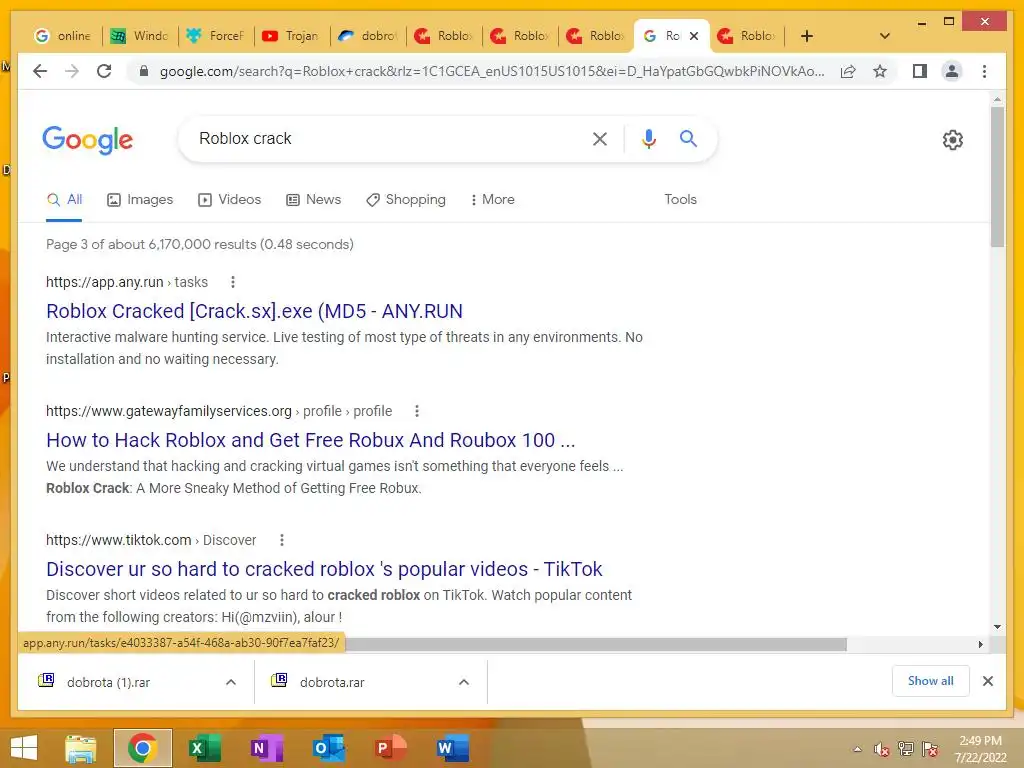Click the Google logo

pos(88,140)
